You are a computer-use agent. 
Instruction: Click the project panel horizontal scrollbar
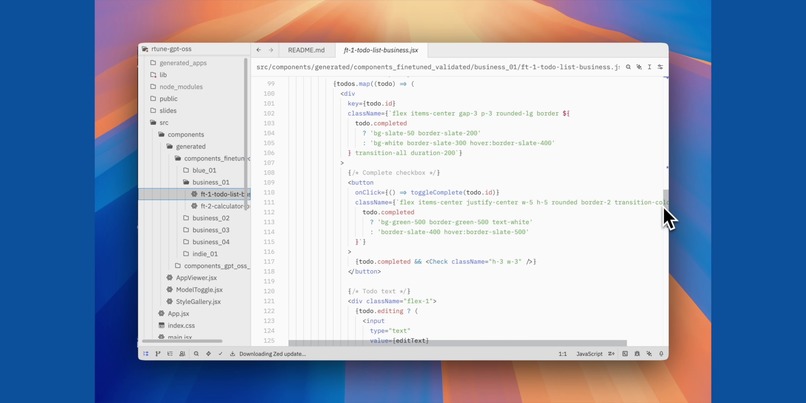coord(182,341)
